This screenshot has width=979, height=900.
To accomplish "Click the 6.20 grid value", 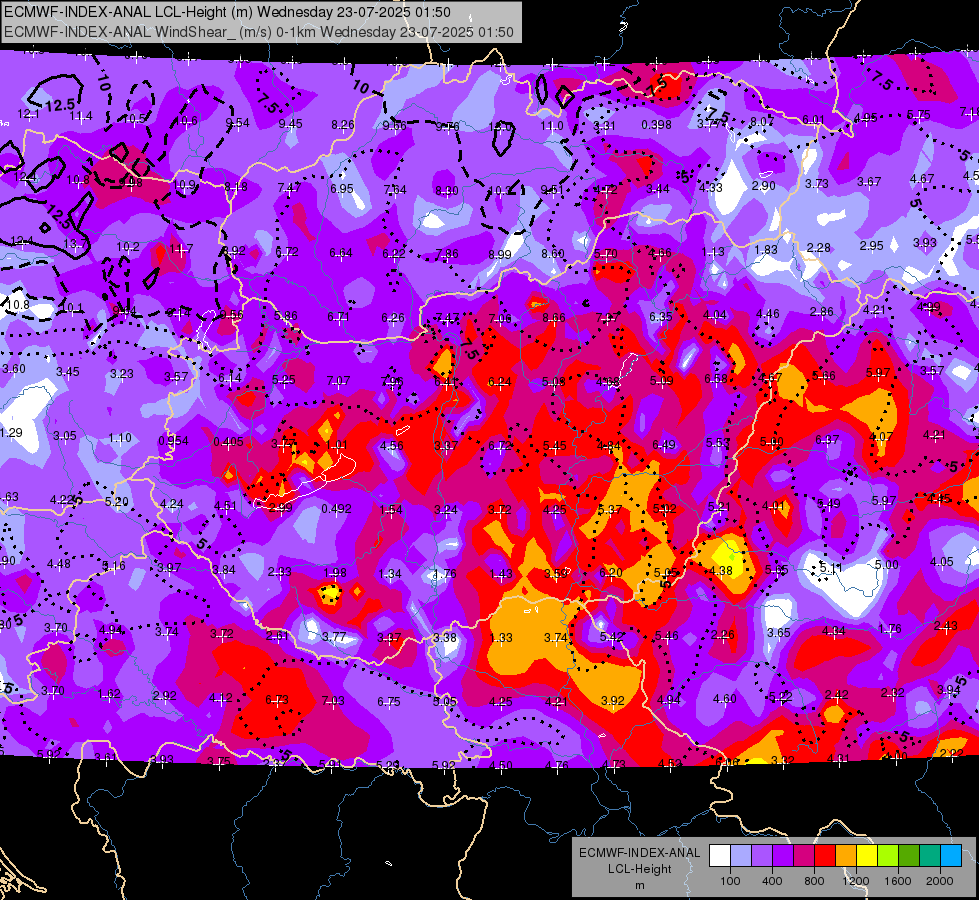I will pos(611,573).
